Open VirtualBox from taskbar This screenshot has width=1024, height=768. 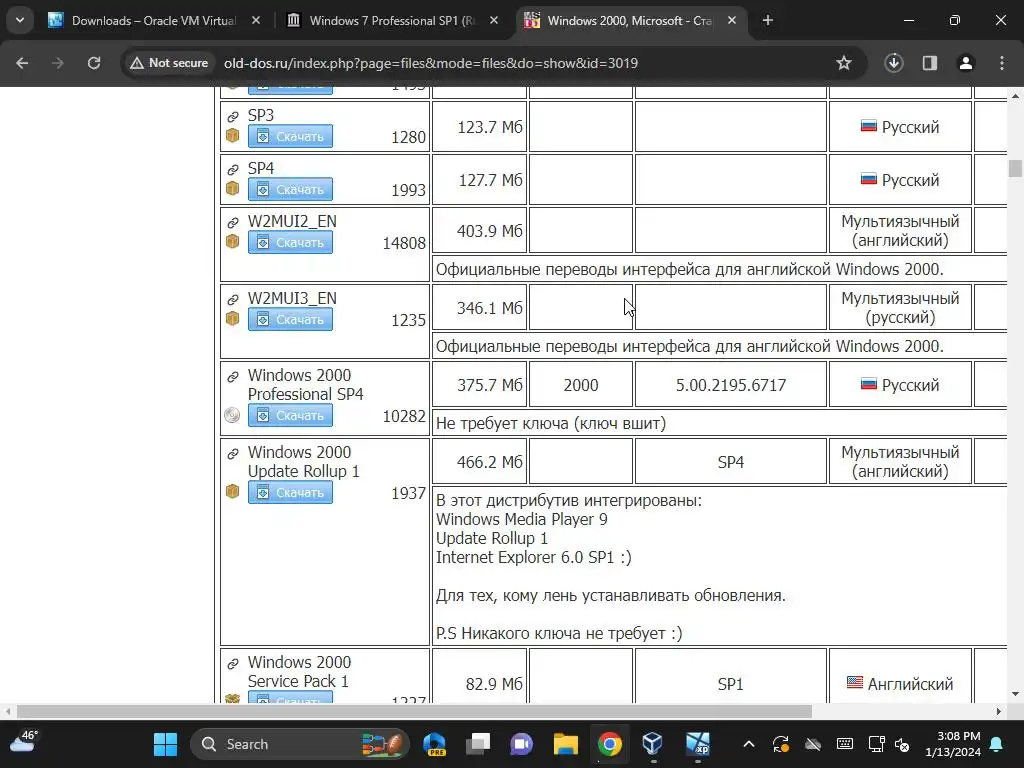652,744
